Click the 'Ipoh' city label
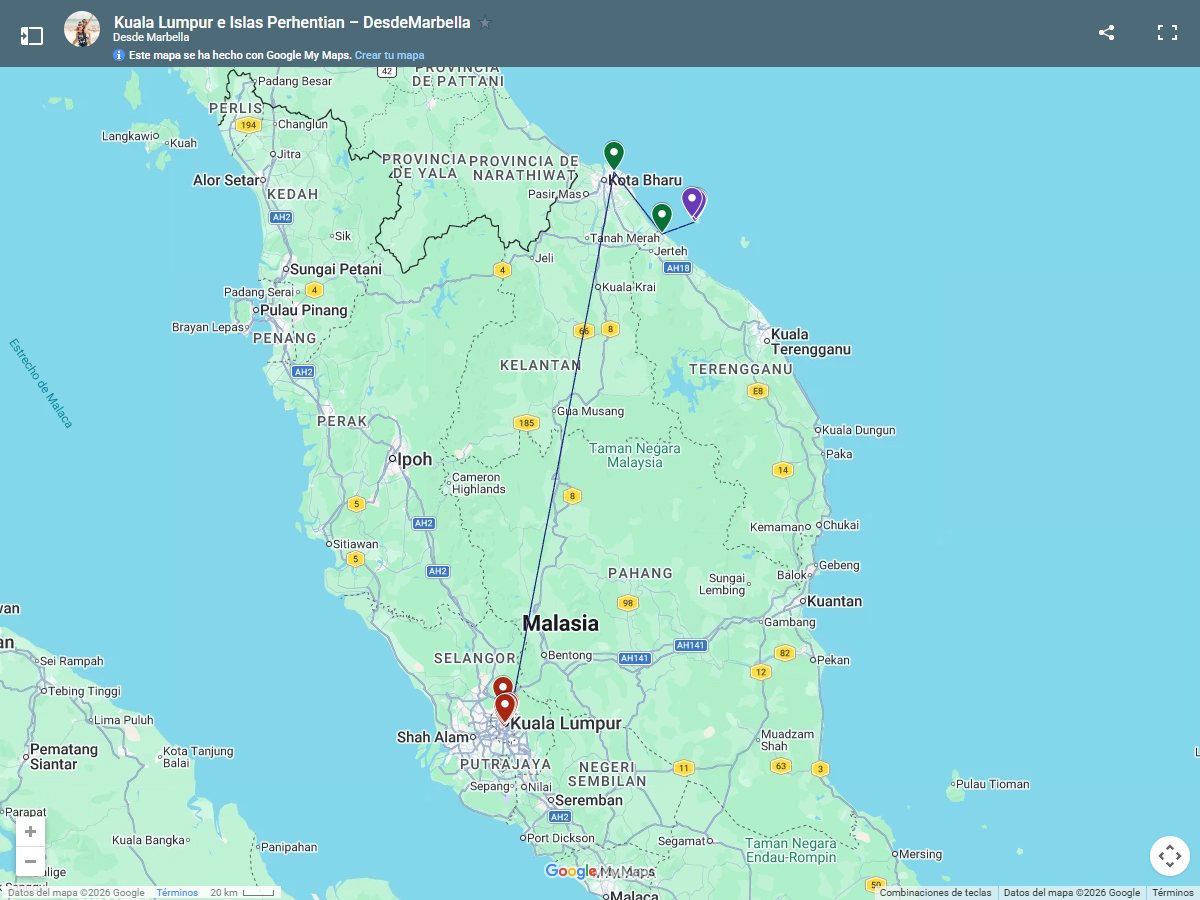This screenshot has height=900, width=1200. 415,459
